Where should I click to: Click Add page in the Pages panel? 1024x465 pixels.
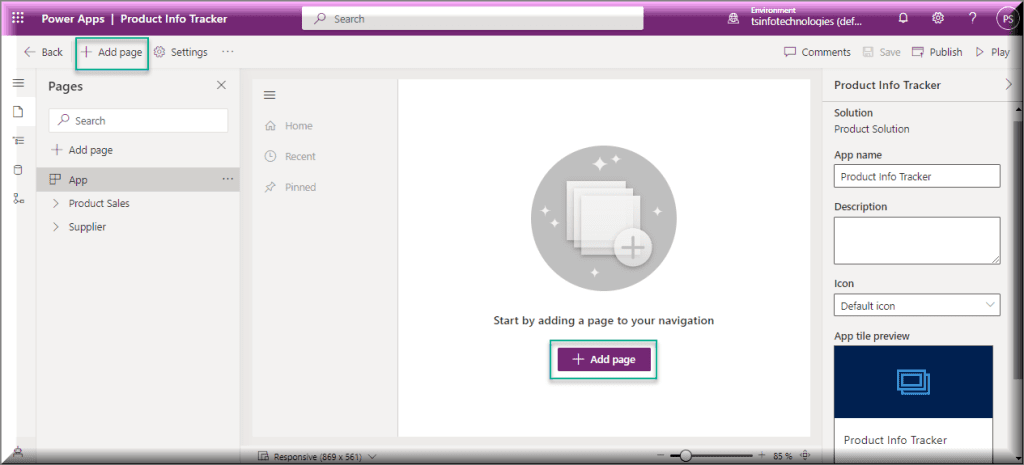click(82, 150)
